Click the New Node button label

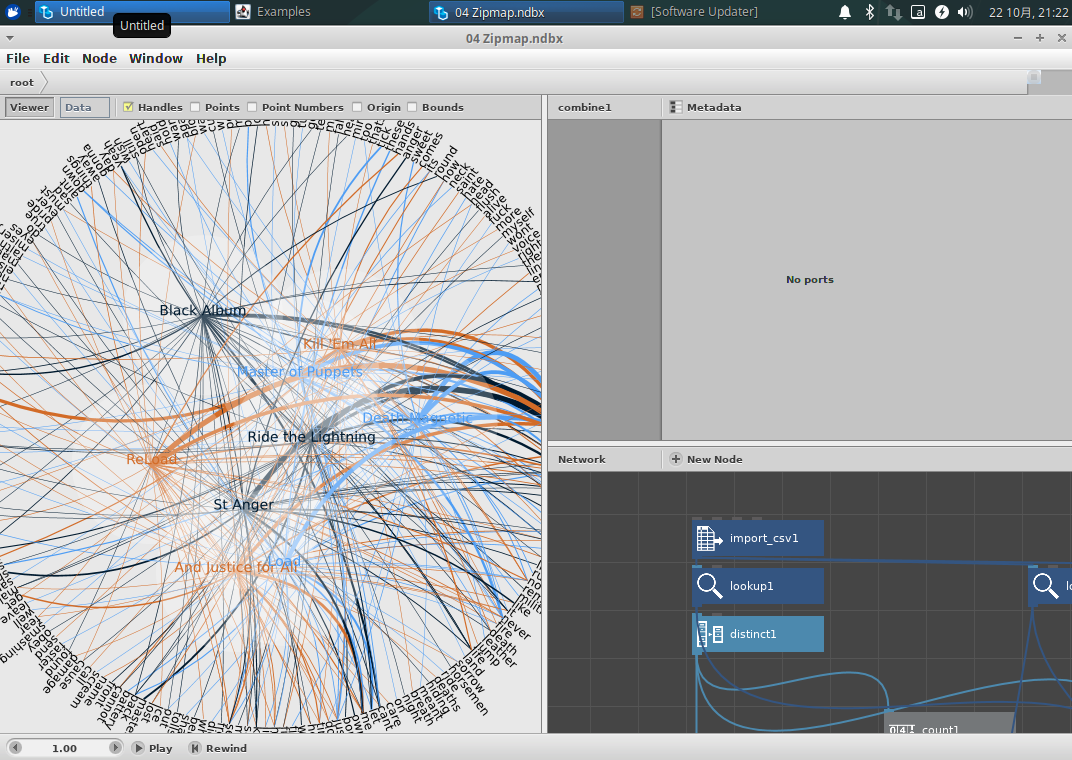point(714,459)
